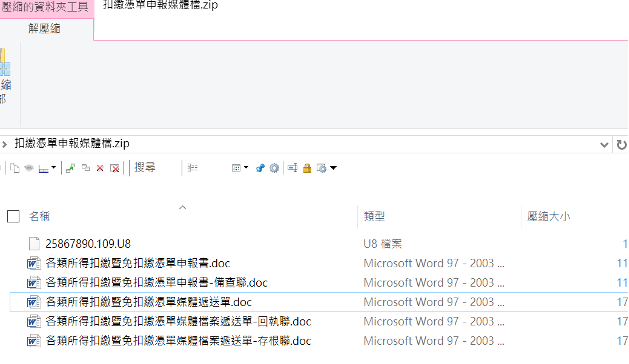The height and width of the screenshot is (364, 629).
Task: Click the rename cursor toolbar icon
Action: 292,168
